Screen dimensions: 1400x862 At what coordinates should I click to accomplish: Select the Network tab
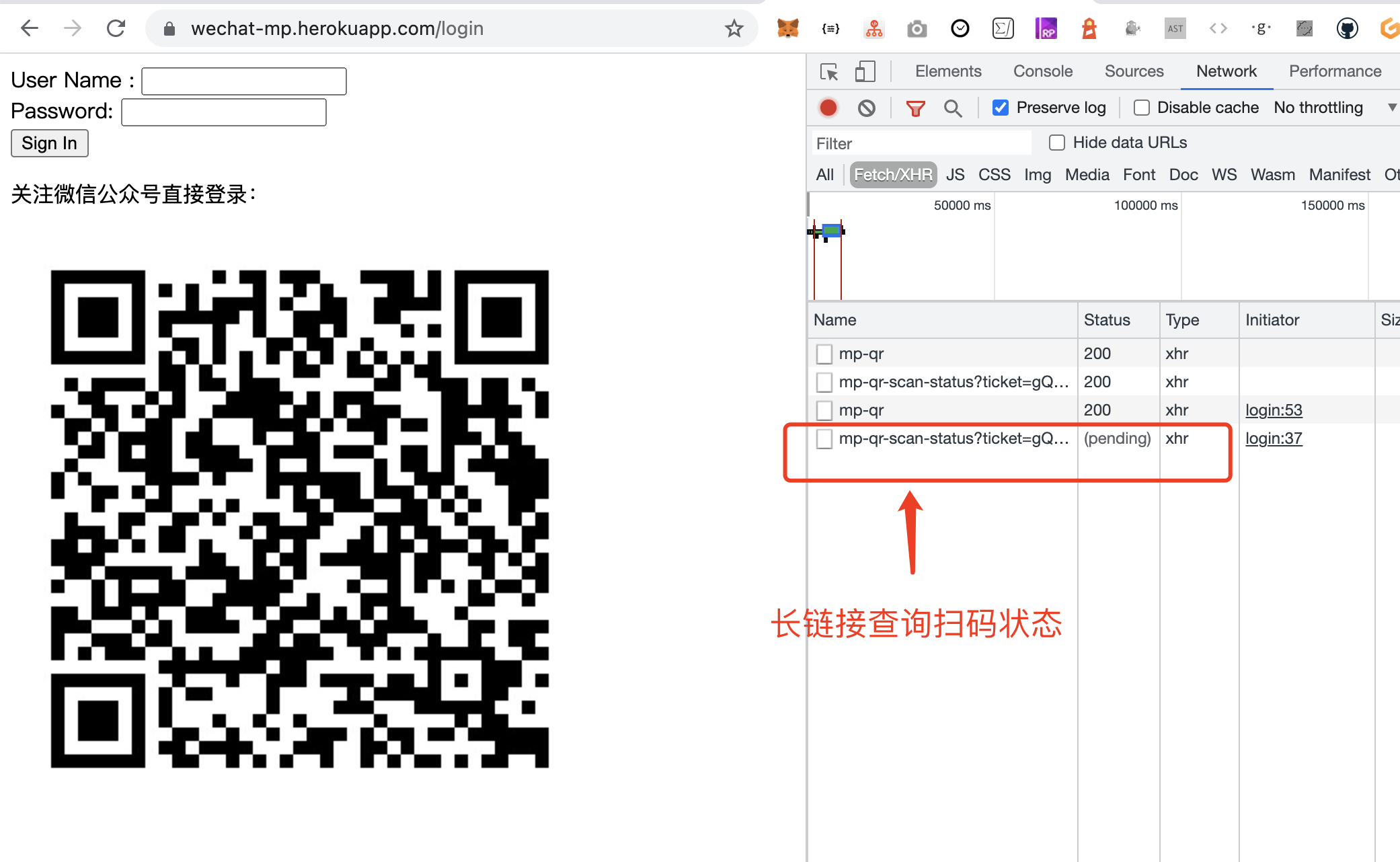(1227, 71)
